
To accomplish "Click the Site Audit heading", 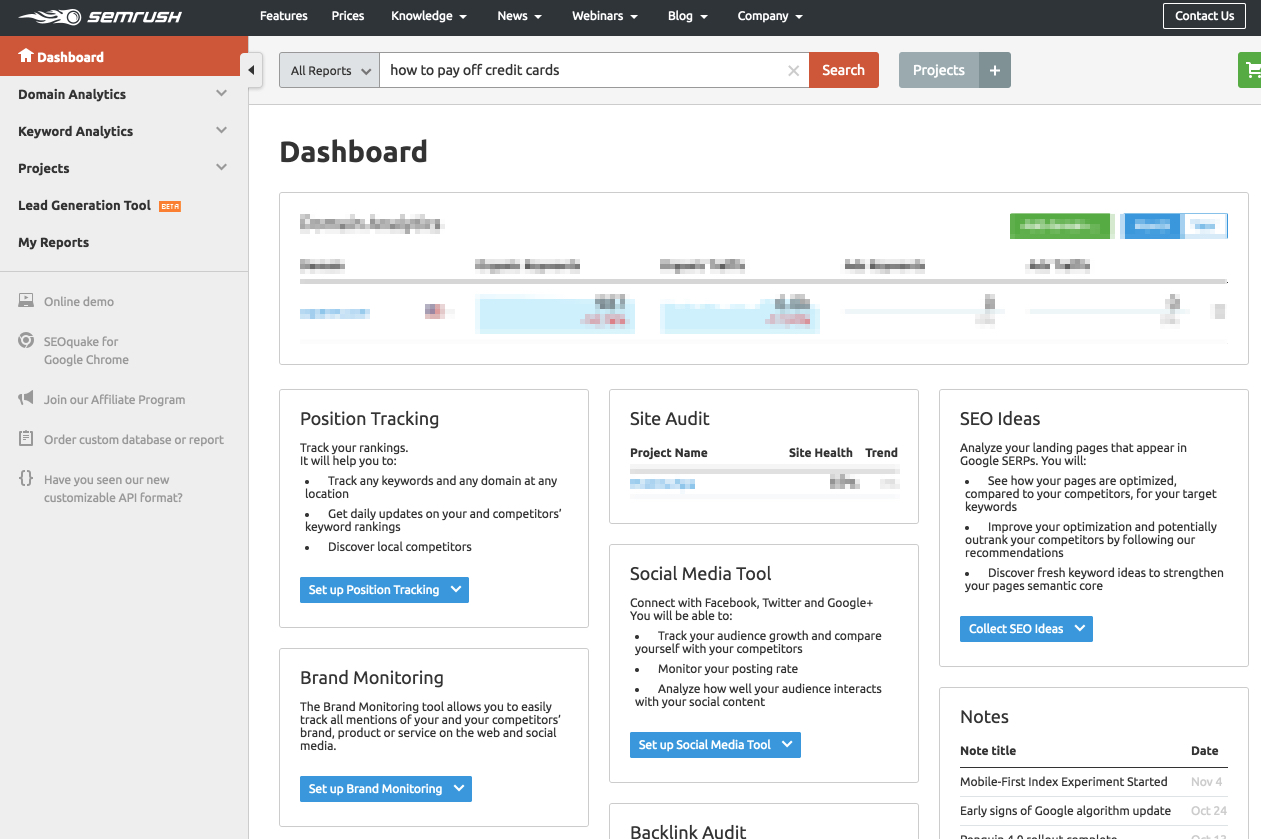I will pyautogui.click(x=670, y=419).
